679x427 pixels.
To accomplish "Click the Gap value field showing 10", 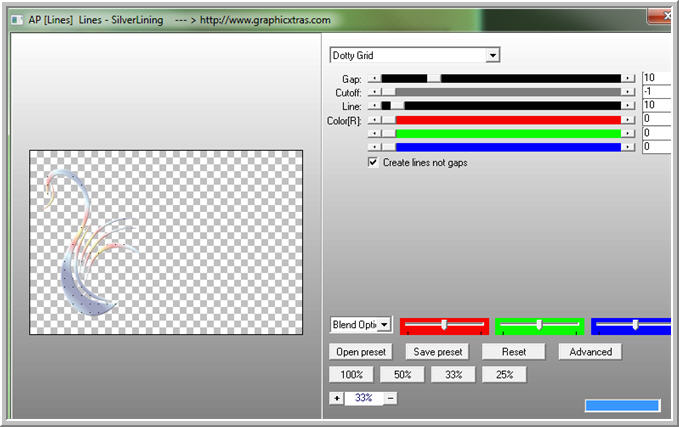I will pyautogui.click(x=656, y=78).
